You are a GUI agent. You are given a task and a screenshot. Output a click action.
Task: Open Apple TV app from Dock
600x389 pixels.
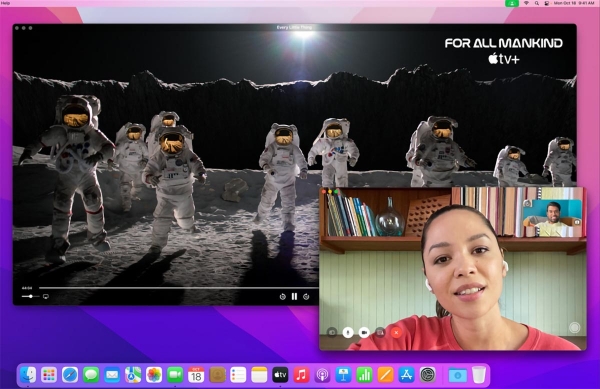click(x=280, y=375)
